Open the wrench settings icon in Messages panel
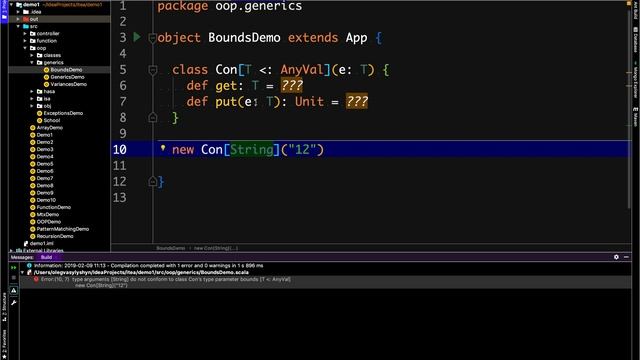Image resolution: width=640 pixels, height=360 pixels. point(13,302)
